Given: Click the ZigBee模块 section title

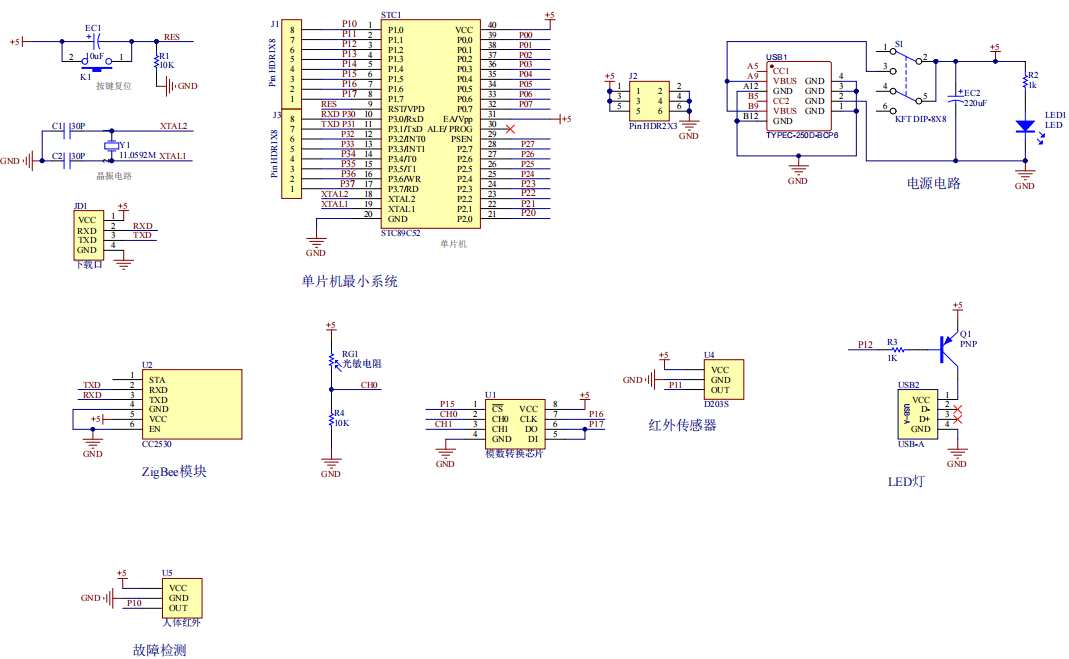Looking at the screenshot, I should (174, 472).
